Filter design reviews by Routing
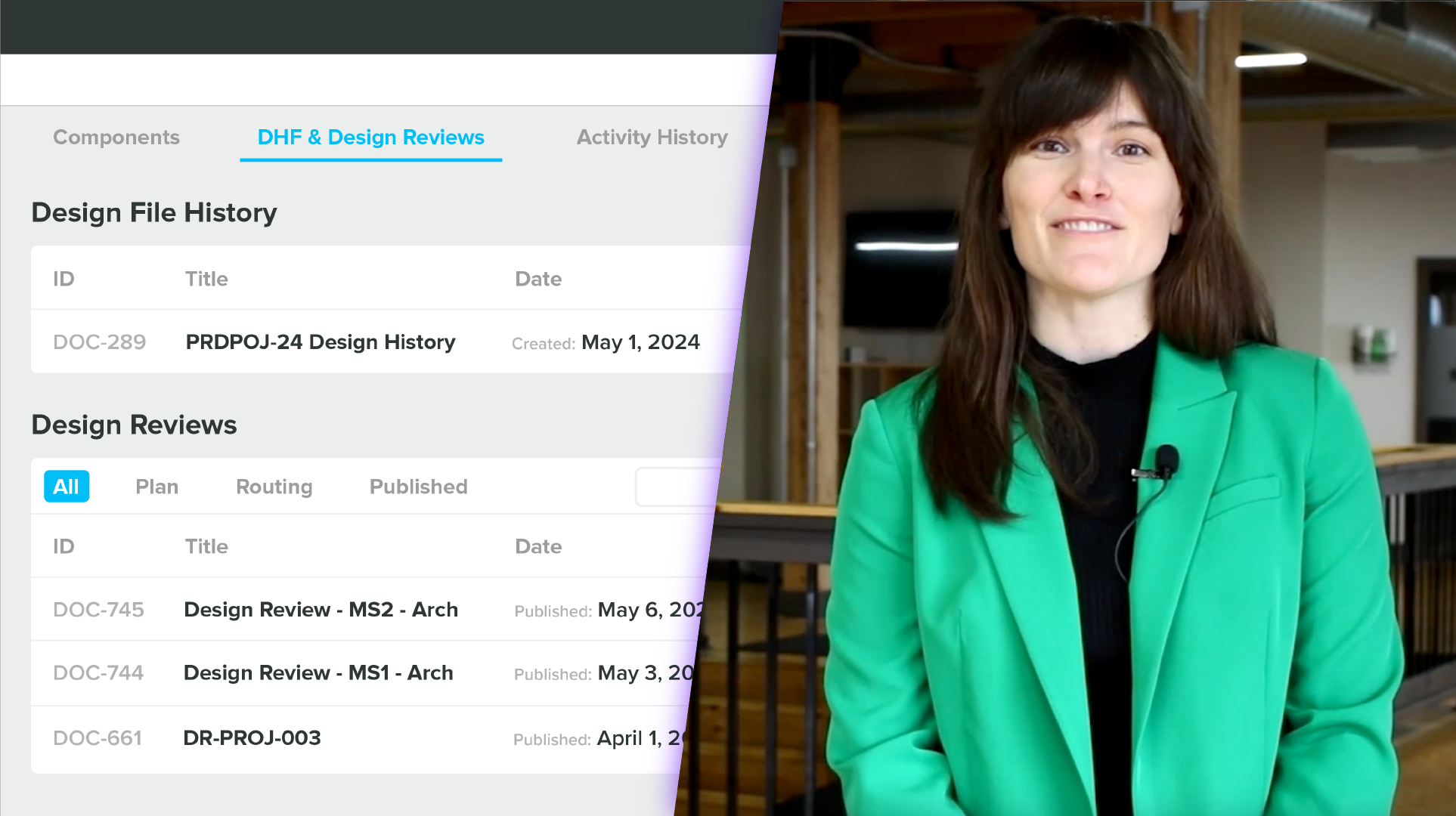 point(274,487)
